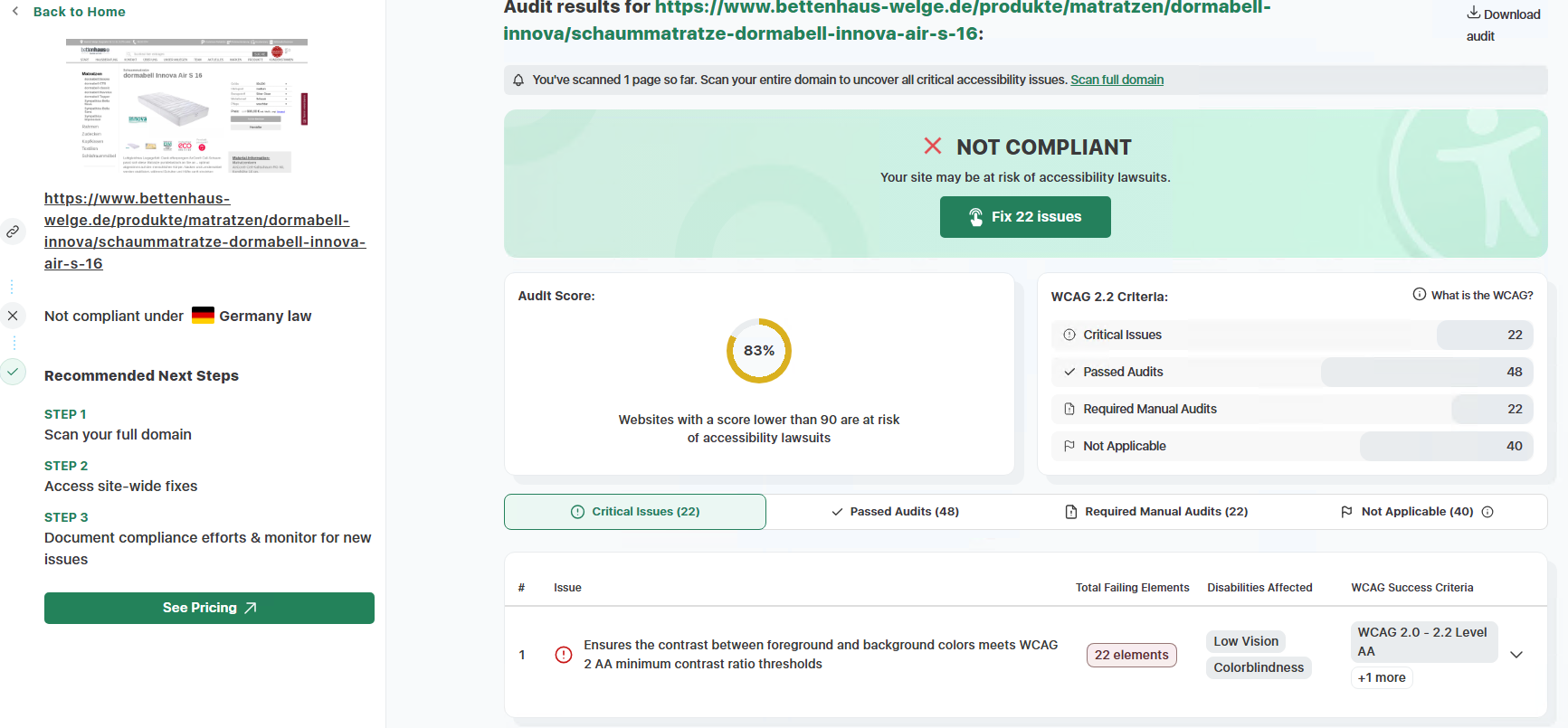Image resolution: width=1568 pixels, height=728 pixels.
Task: Expand the contrast issue row chevron
Action: (1516, 655)
